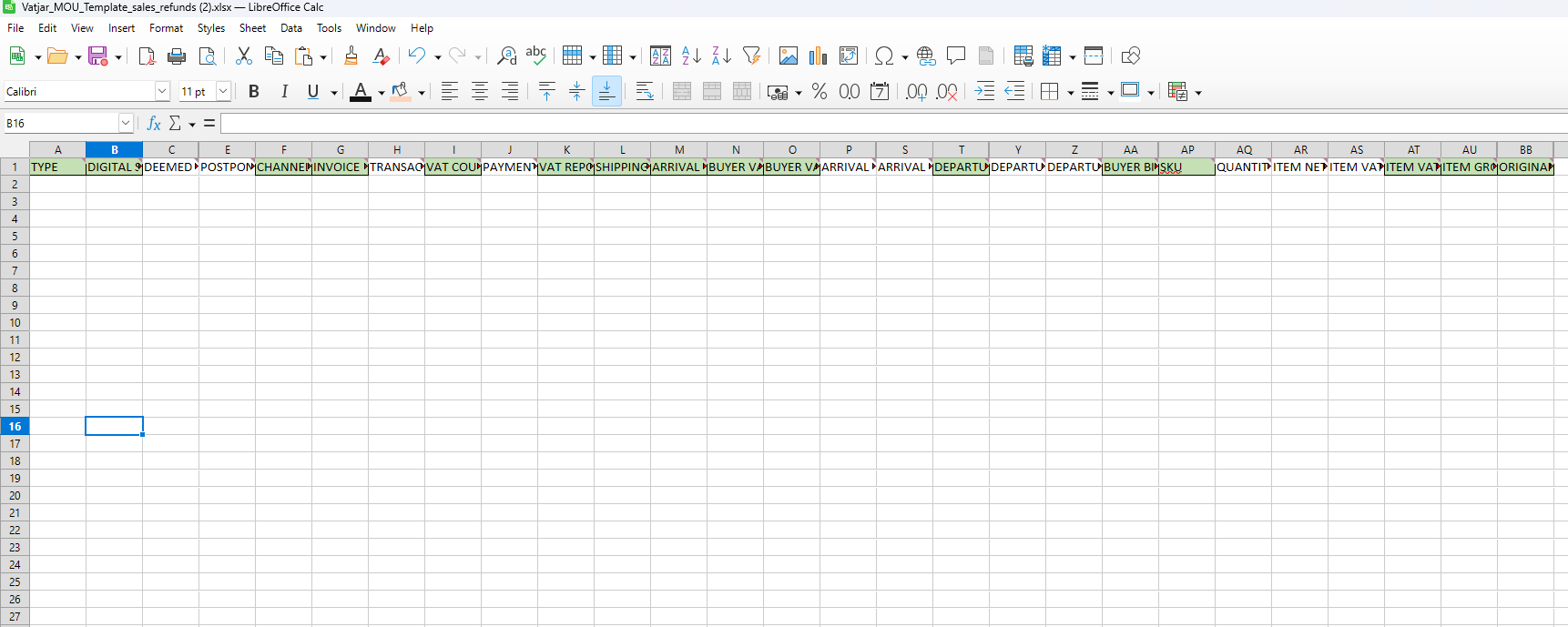1568x627 pixels.
Task: Select row header 16
Action: coord(15,426)
